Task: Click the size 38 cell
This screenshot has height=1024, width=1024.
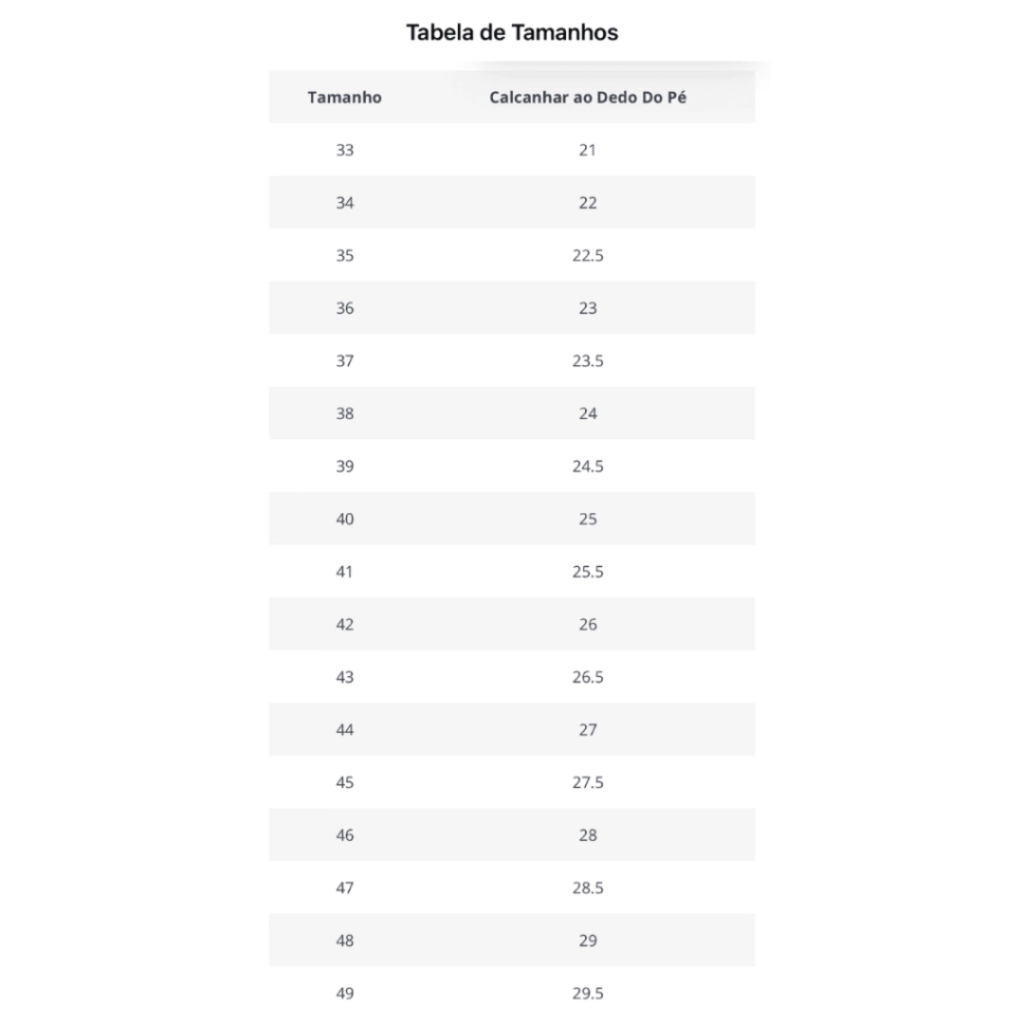Action: 345,413
